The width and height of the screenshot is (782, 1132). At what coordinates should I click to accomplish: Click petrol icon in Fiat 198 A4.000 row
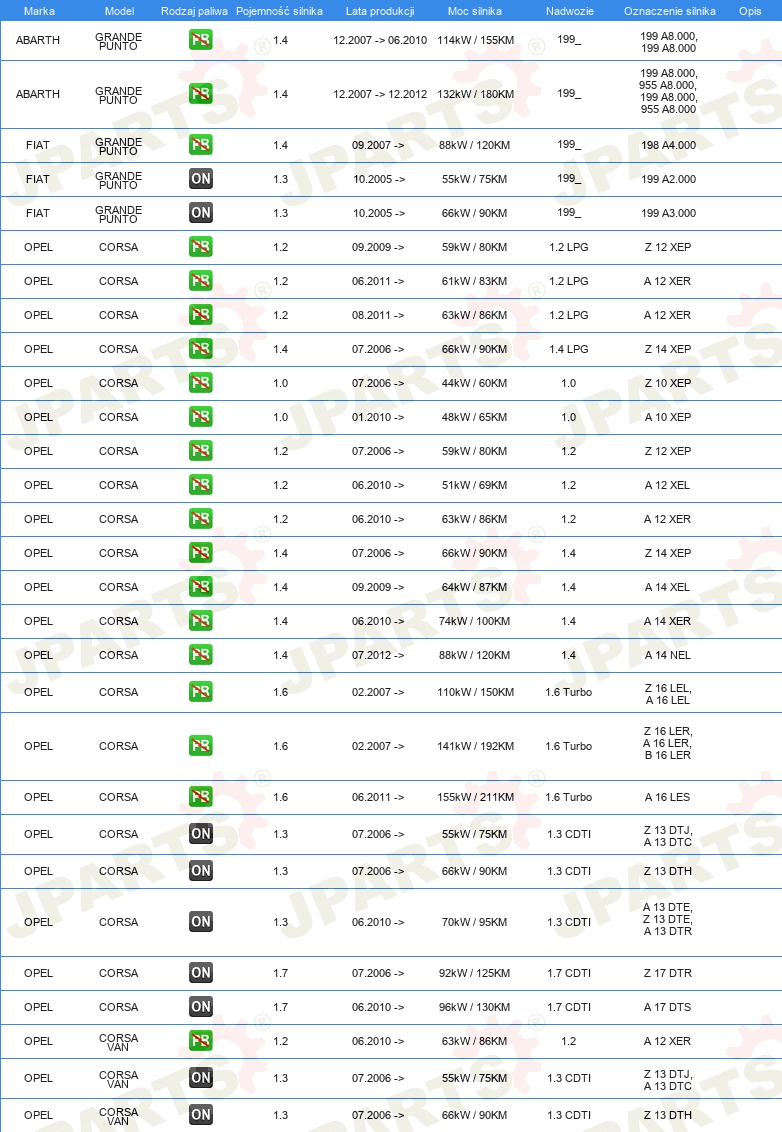click(201, 144)
